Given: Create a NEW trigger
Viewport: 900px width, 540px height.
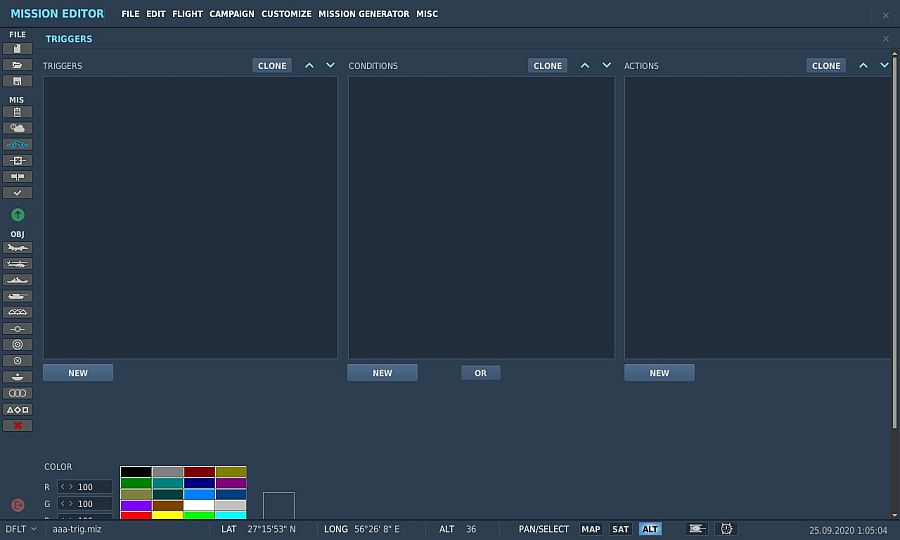Looking at the screenshot, I should (78, 372).
